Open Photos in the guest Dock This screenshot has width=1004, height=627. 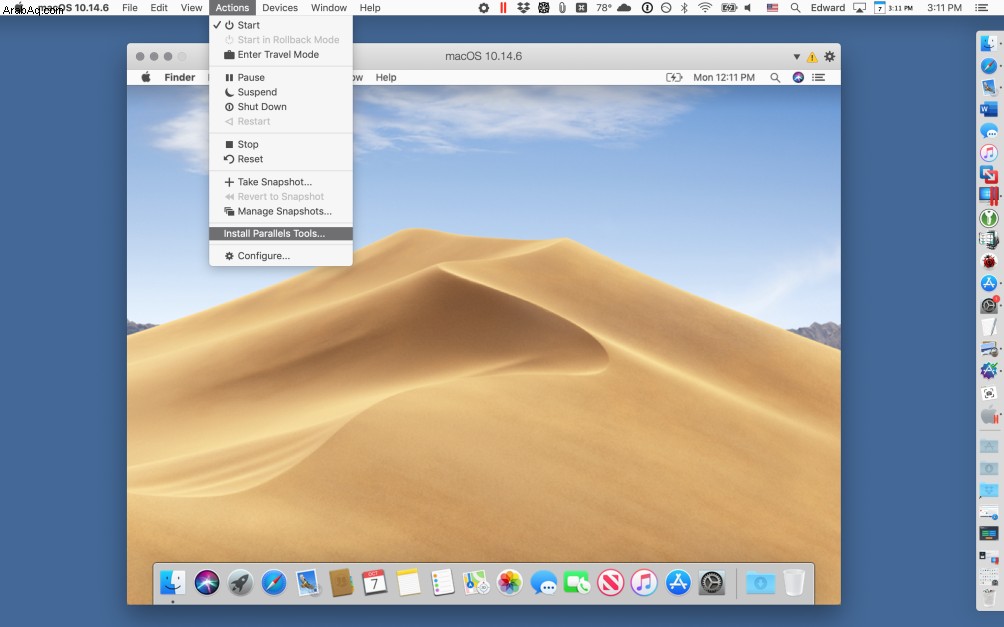pyautogui.click(x=510, y=583)
